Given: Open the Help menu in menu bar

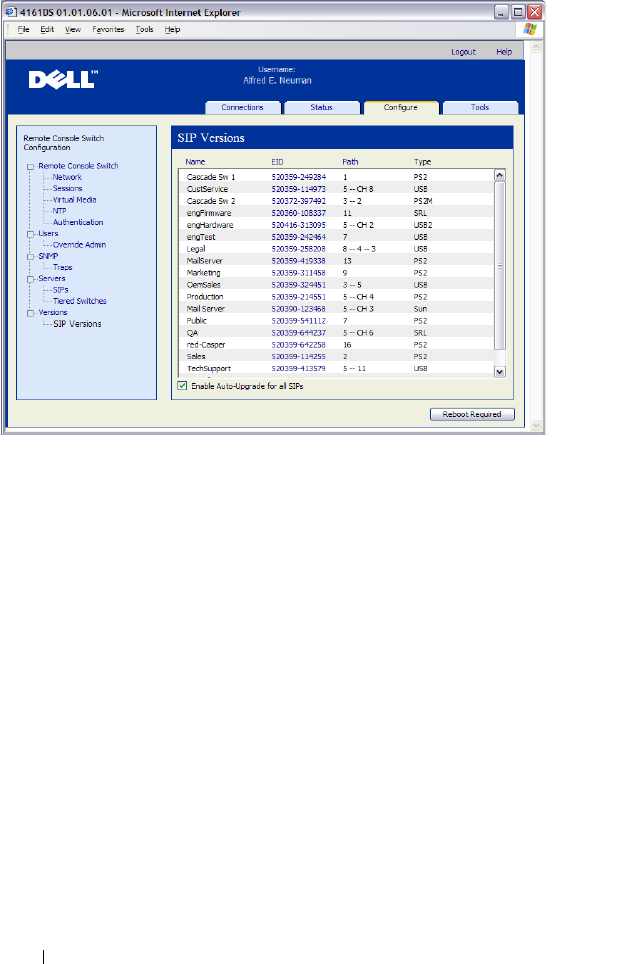Looking at the screenshot, I should [x=173, y=30].
